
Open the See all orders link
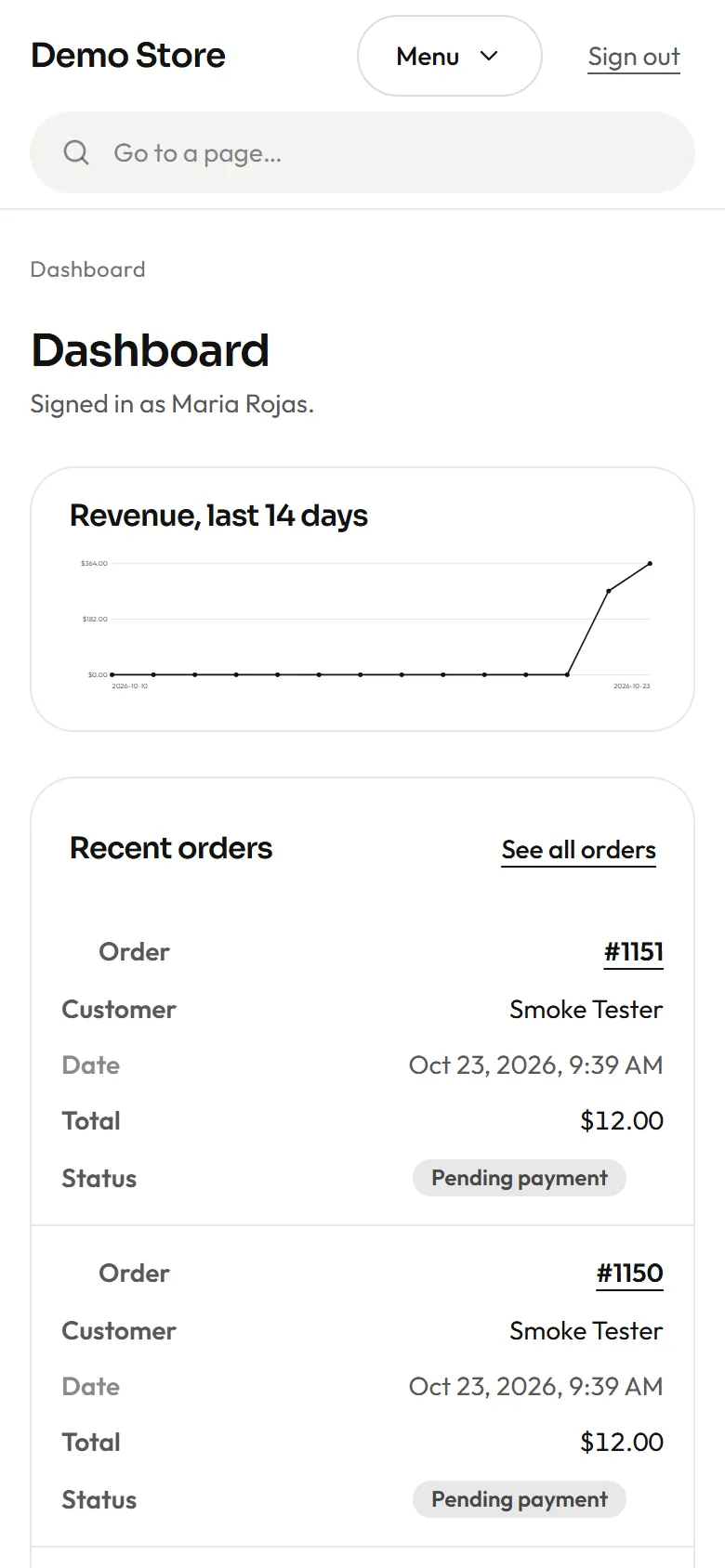[579, 850]
